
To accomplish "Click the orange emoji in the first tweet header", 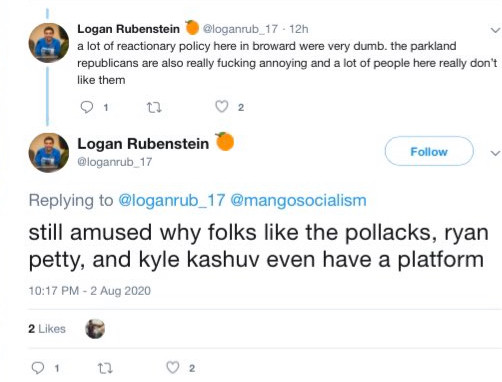I will point(192,27).
